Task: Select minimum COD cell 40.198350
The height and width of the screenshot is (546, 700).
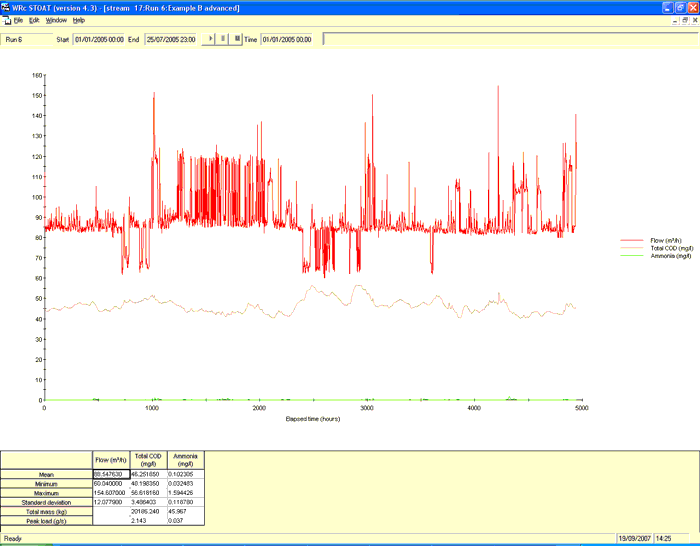Action: pos(148,483)
